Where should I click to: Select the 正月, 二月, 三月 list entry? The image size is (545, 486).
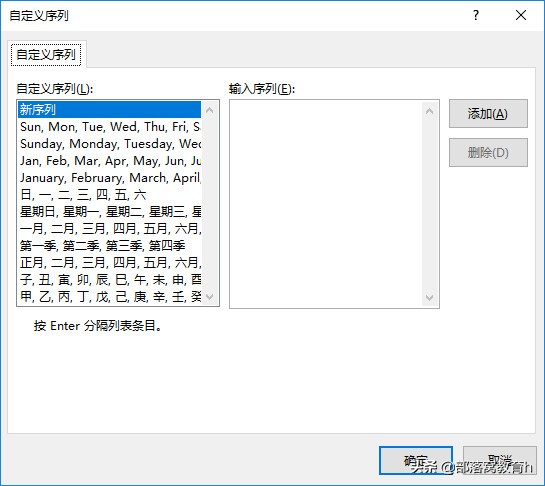[109, 263]
